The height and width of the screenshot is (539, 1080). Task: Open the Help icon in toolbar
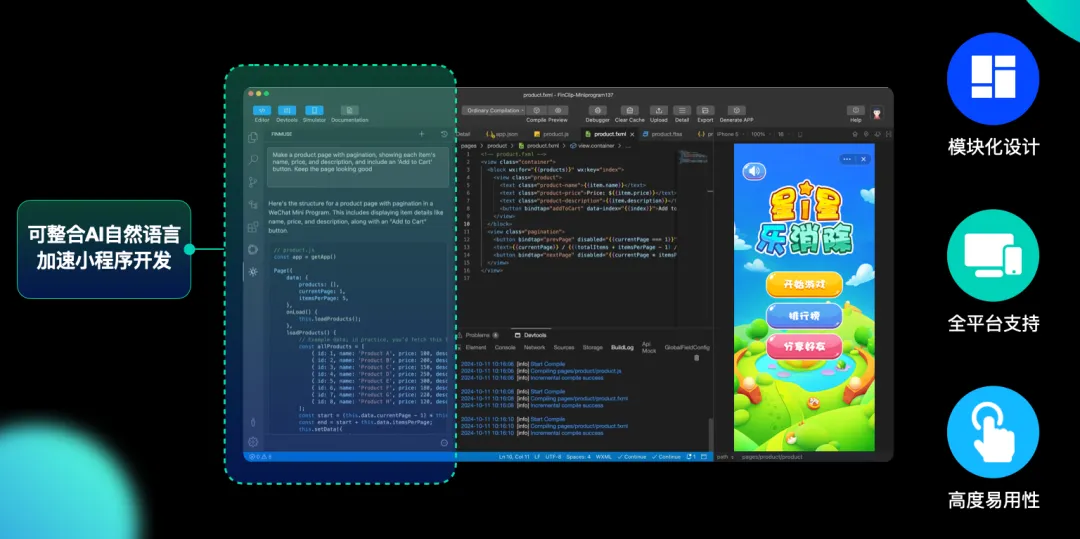coord(855,111)
